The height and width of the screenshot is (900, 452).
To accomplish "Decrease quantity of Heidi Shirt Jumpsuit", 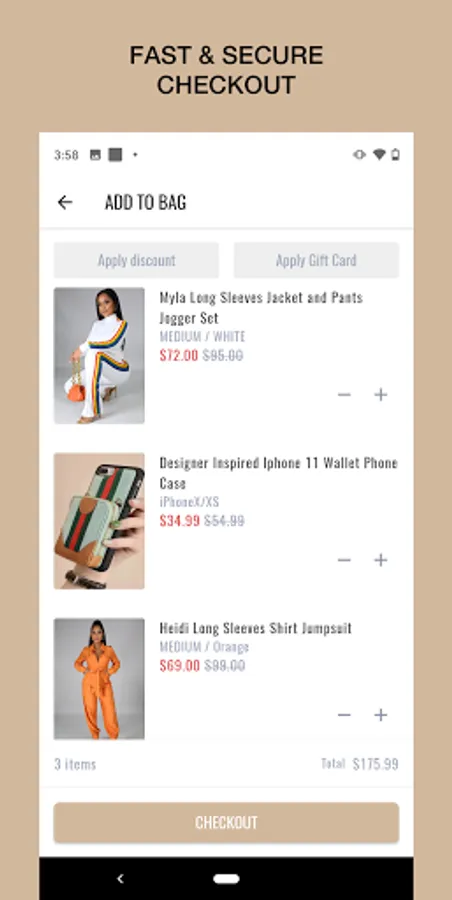I will [x=344, y=715].
